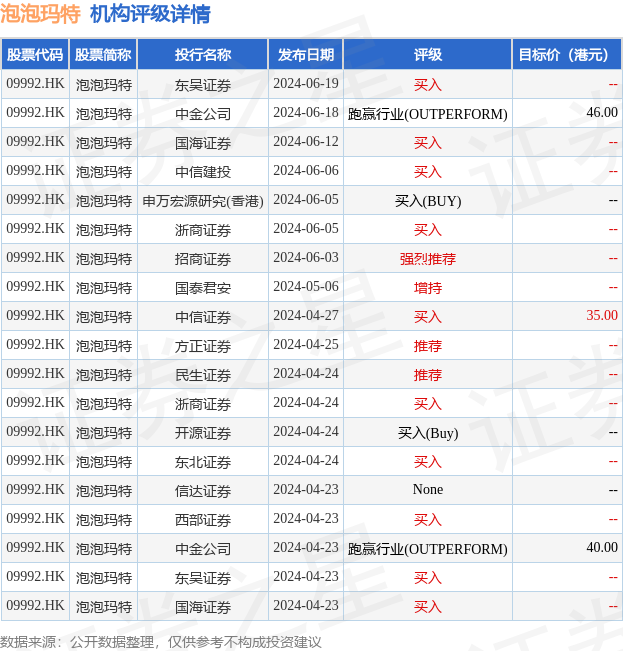This screenshot has width=623, height=651.
Task: Click 东吴证券 in the 2024-06-19 row
Action: click(x=203, y=85)
